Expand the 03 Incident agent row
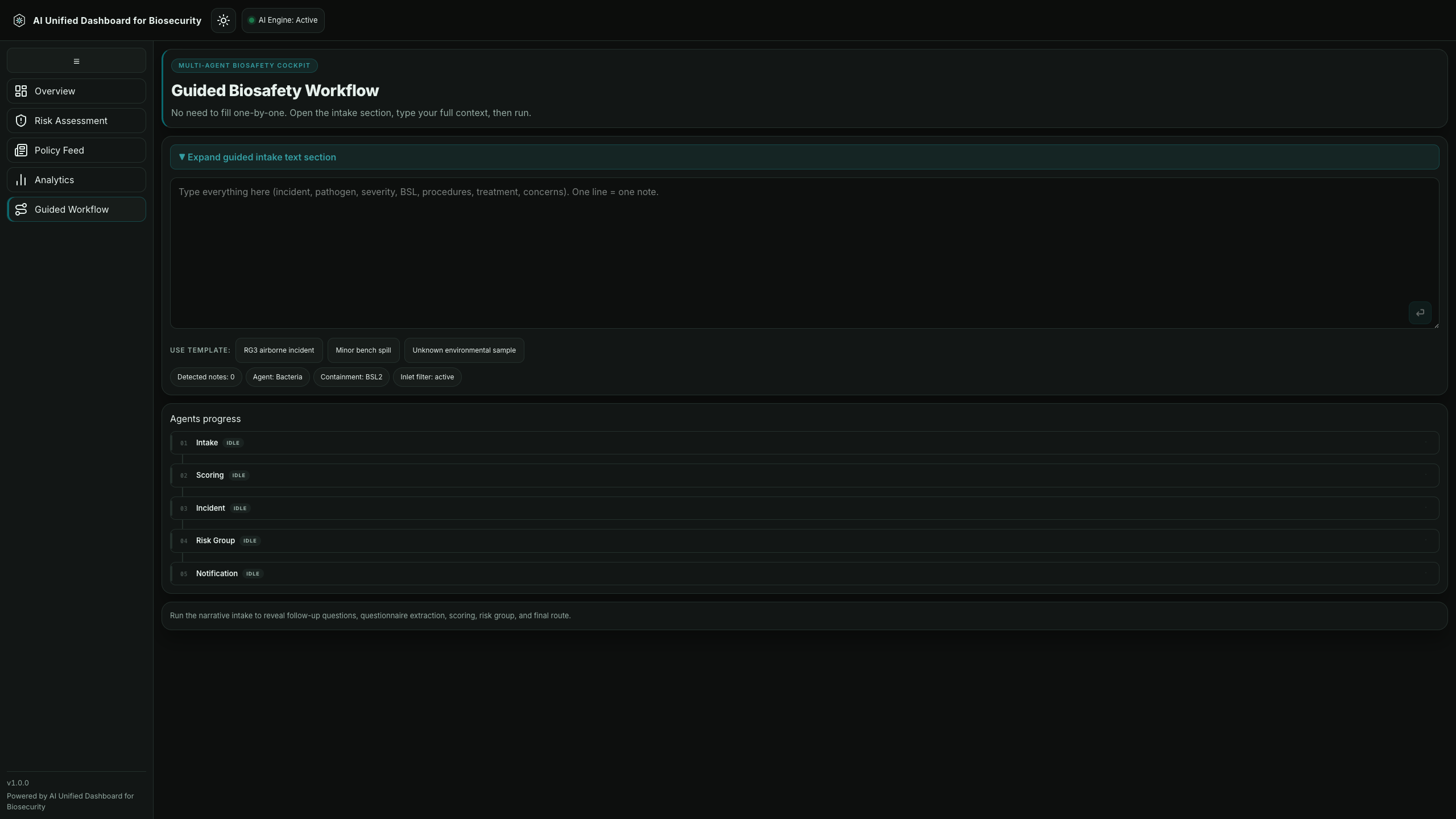 (x=804, y=508)
